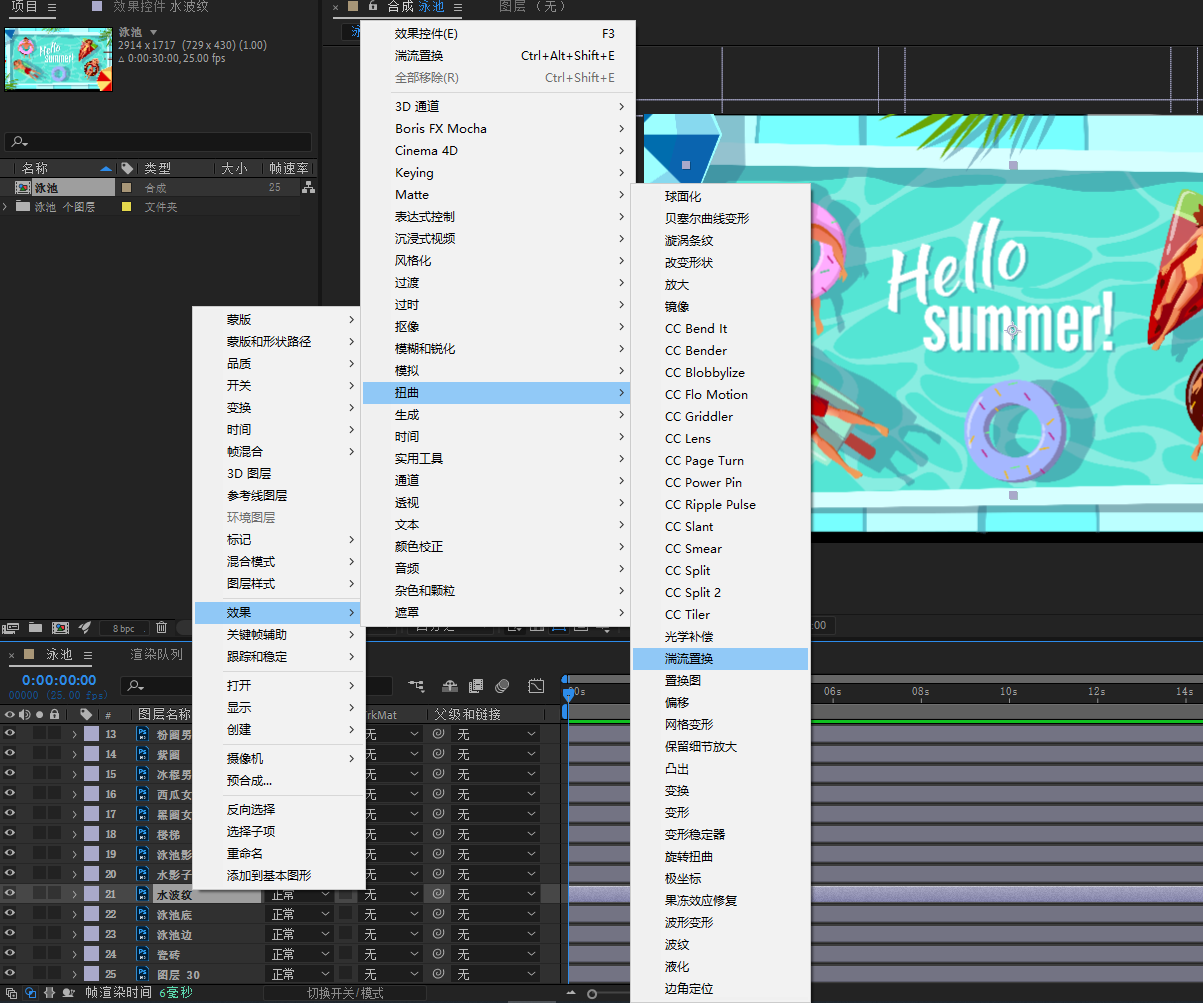This screenshot has width=1203, height=1003.
Task: Click the timeline zoom slider handle
Action: [592, 993]
